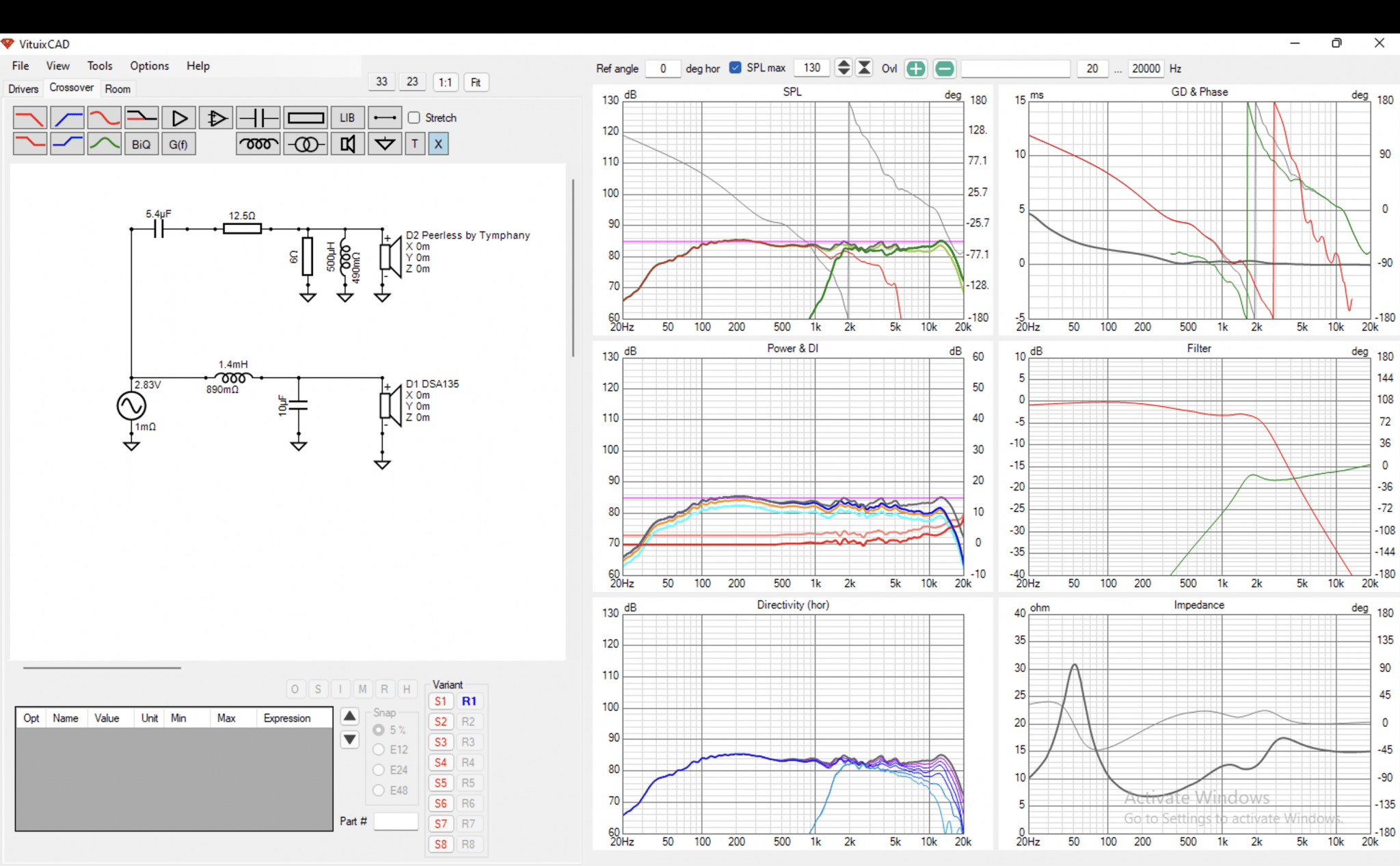The width and height of the screenshot is (1400, 866).
Task: Select the E12 snap radio button
Action: (x=378, y=750)
